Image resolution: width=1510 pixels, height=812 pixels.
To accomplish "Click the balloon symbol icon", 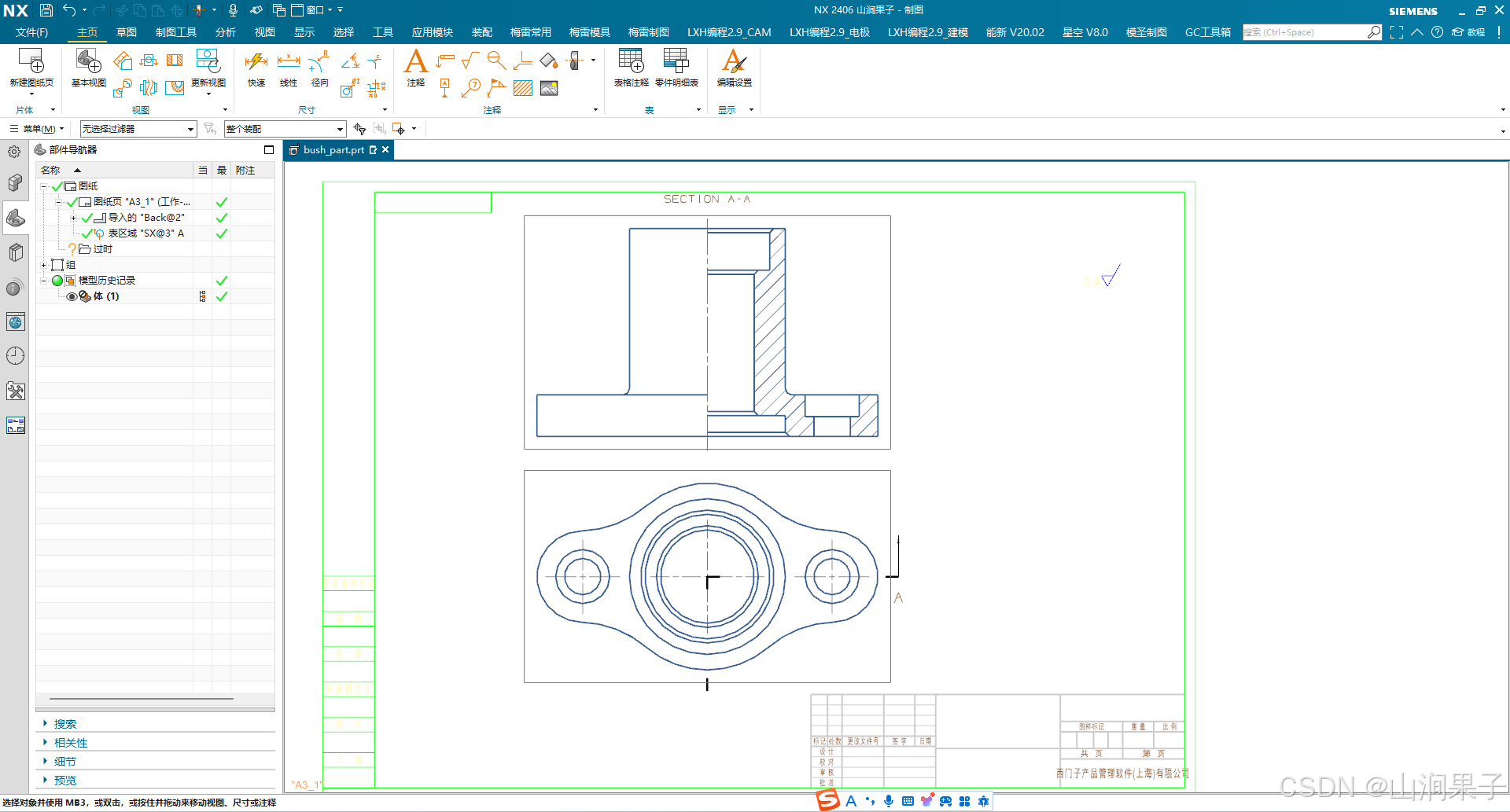I will coord(470,87).
